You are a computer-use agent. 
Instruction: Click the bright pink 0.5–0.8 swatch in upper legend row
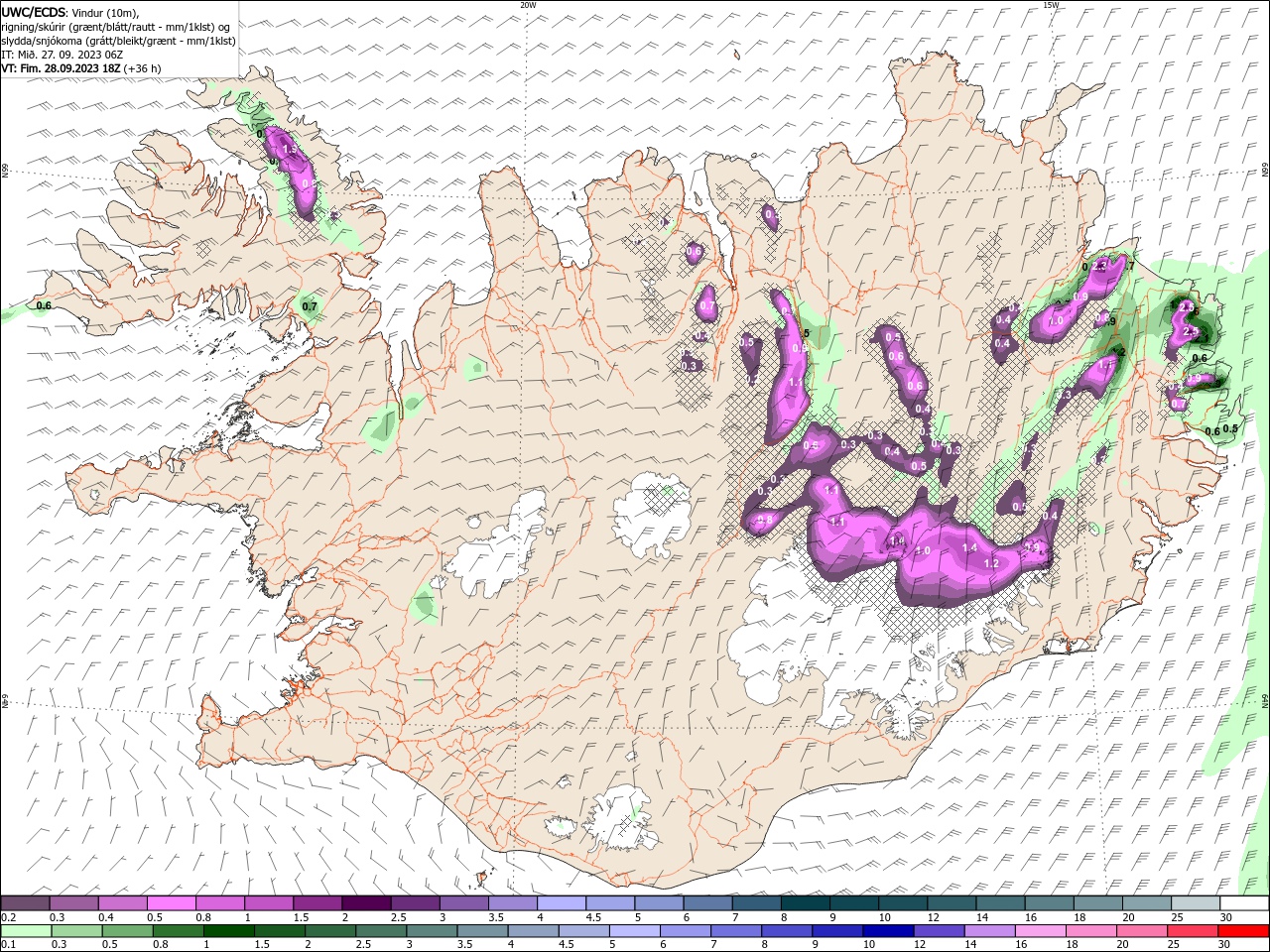coord(172,903)
